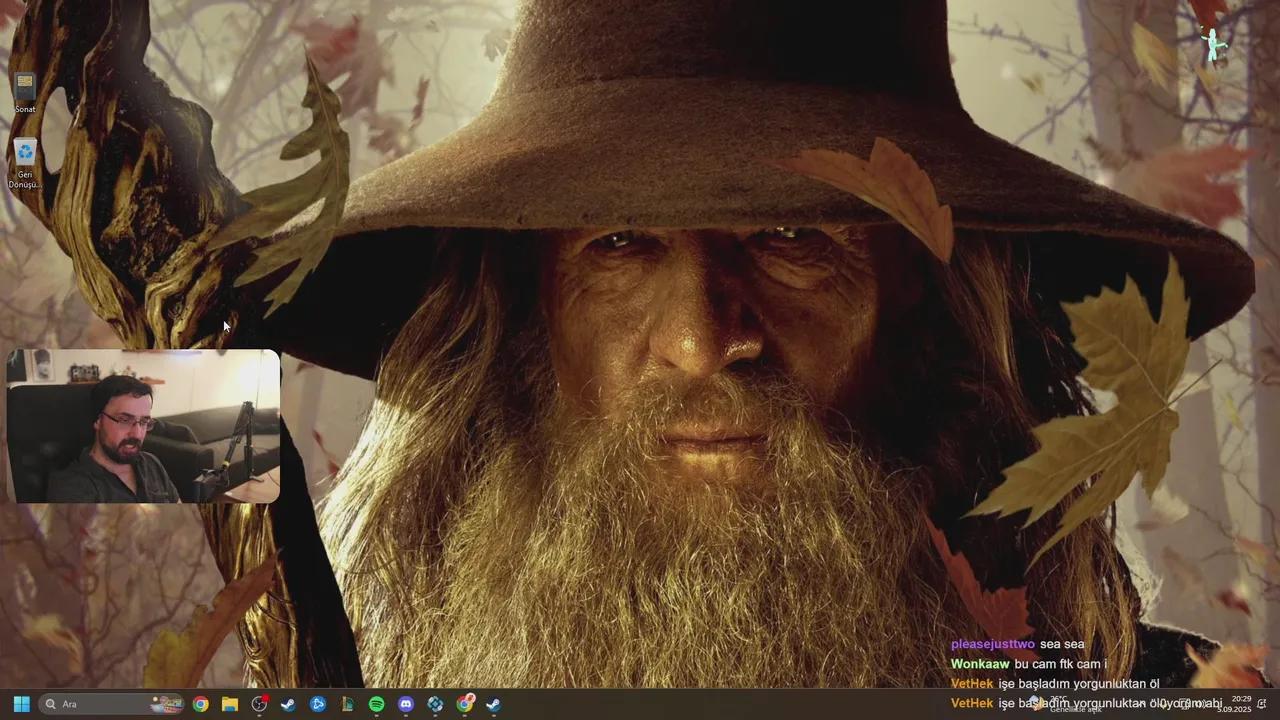This screenshot has width=1280, height=720.
Task: Open Discord from the taskbar
Action: [406, 704]
